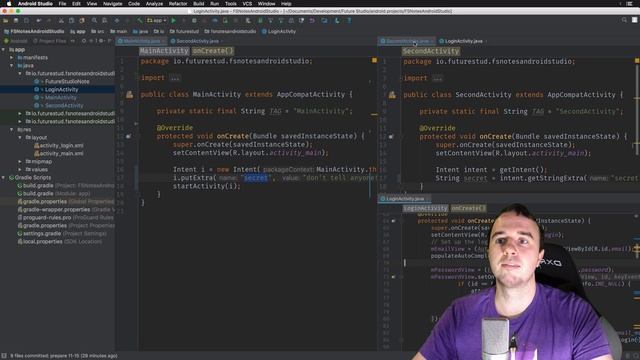Click FSNotesAndroidStudio in navigation bar
The height and width of the screenshot is (360, 640).
(34, 31)
